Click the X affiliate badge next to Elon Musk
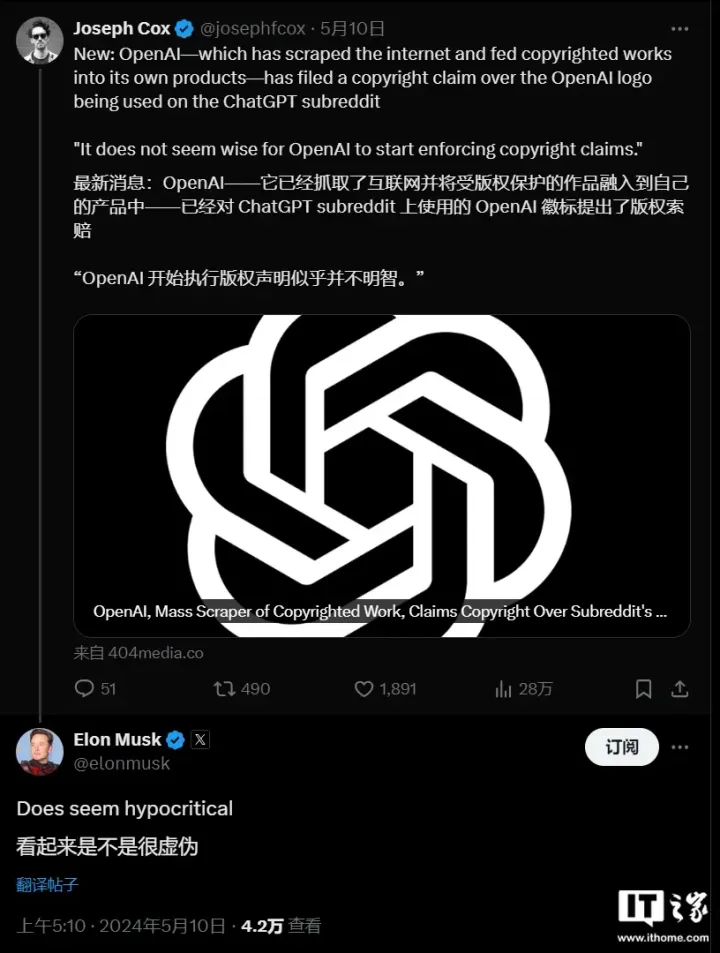 coord(200,740)
